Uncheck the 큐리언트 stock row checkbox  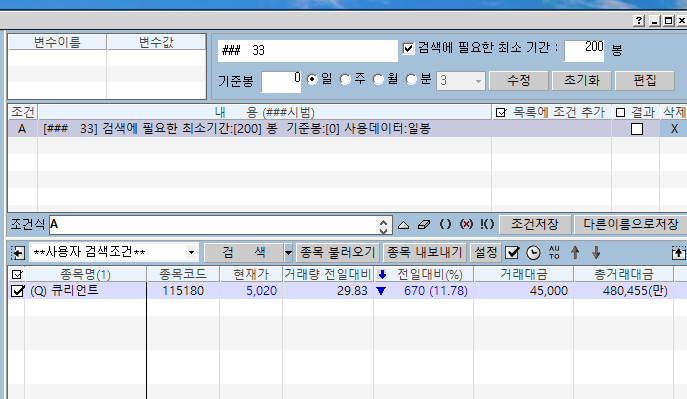pyautogui.click(x=17, y=291)
